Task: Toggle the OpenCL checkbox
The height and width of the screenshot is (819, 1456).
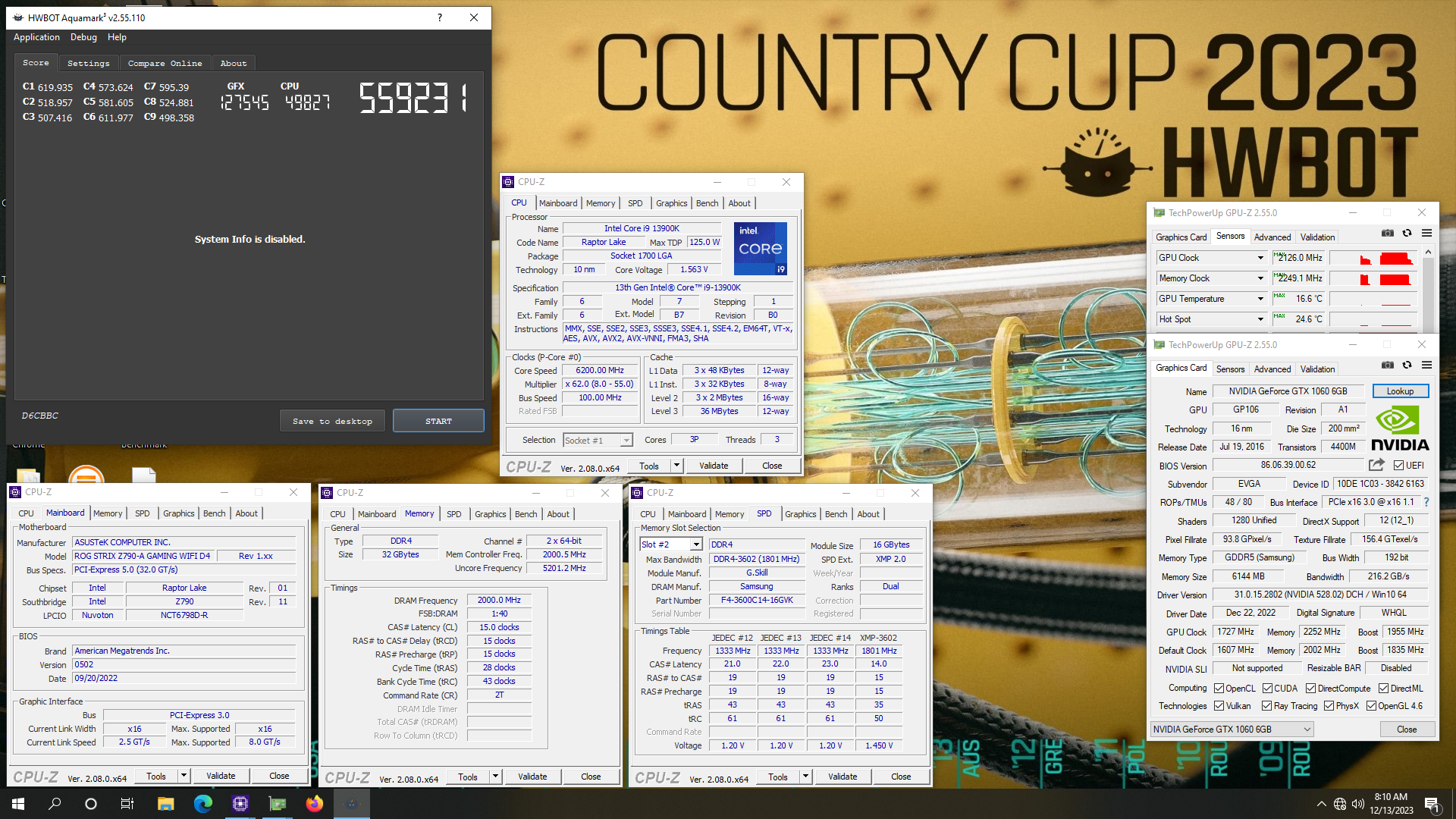Action: click(1219, 689)
